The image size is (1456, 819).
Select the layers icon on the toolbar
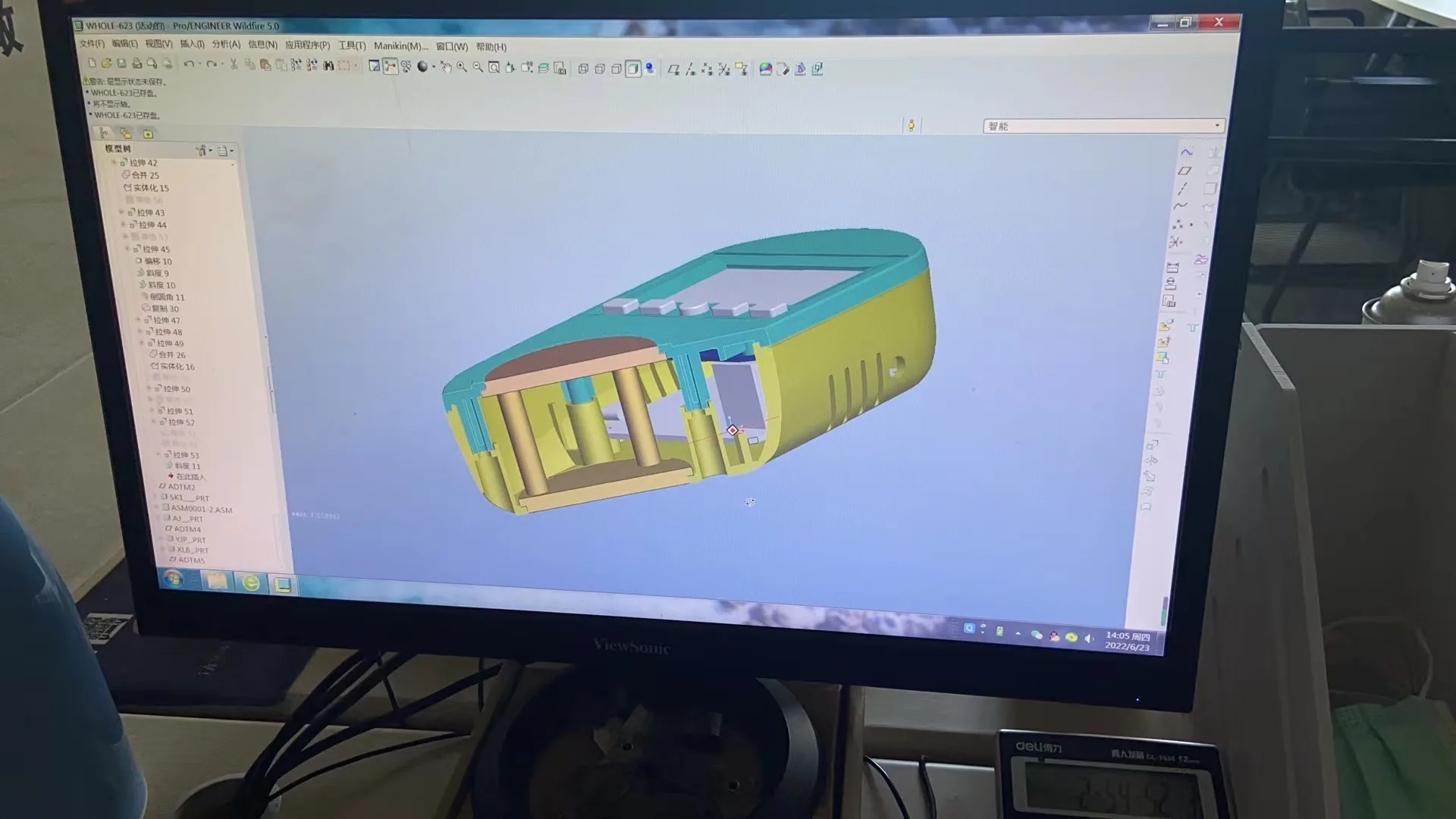(x=544, y=68)
